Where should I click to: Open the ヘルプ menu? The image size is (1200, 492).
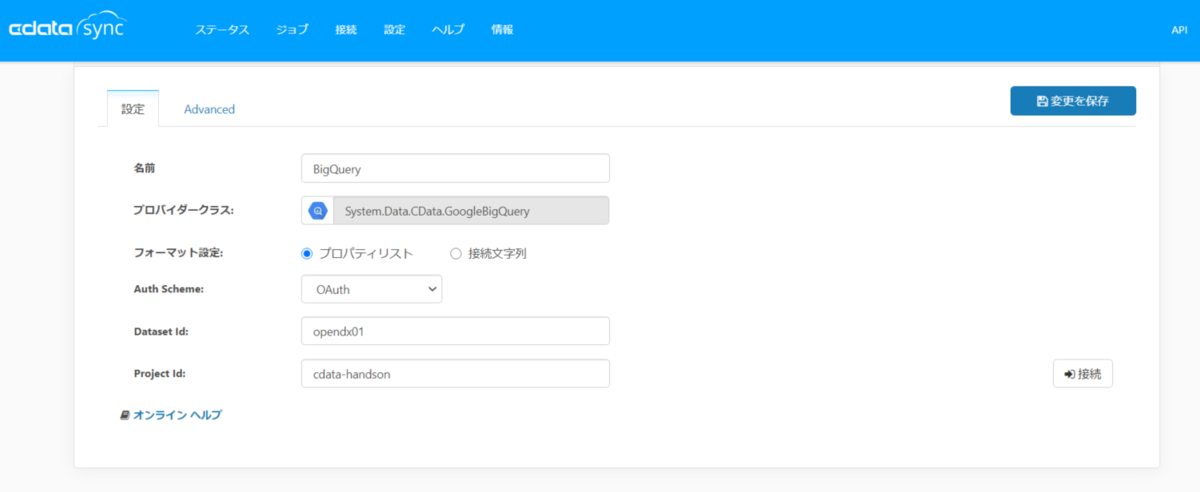(x=448, y=30)
